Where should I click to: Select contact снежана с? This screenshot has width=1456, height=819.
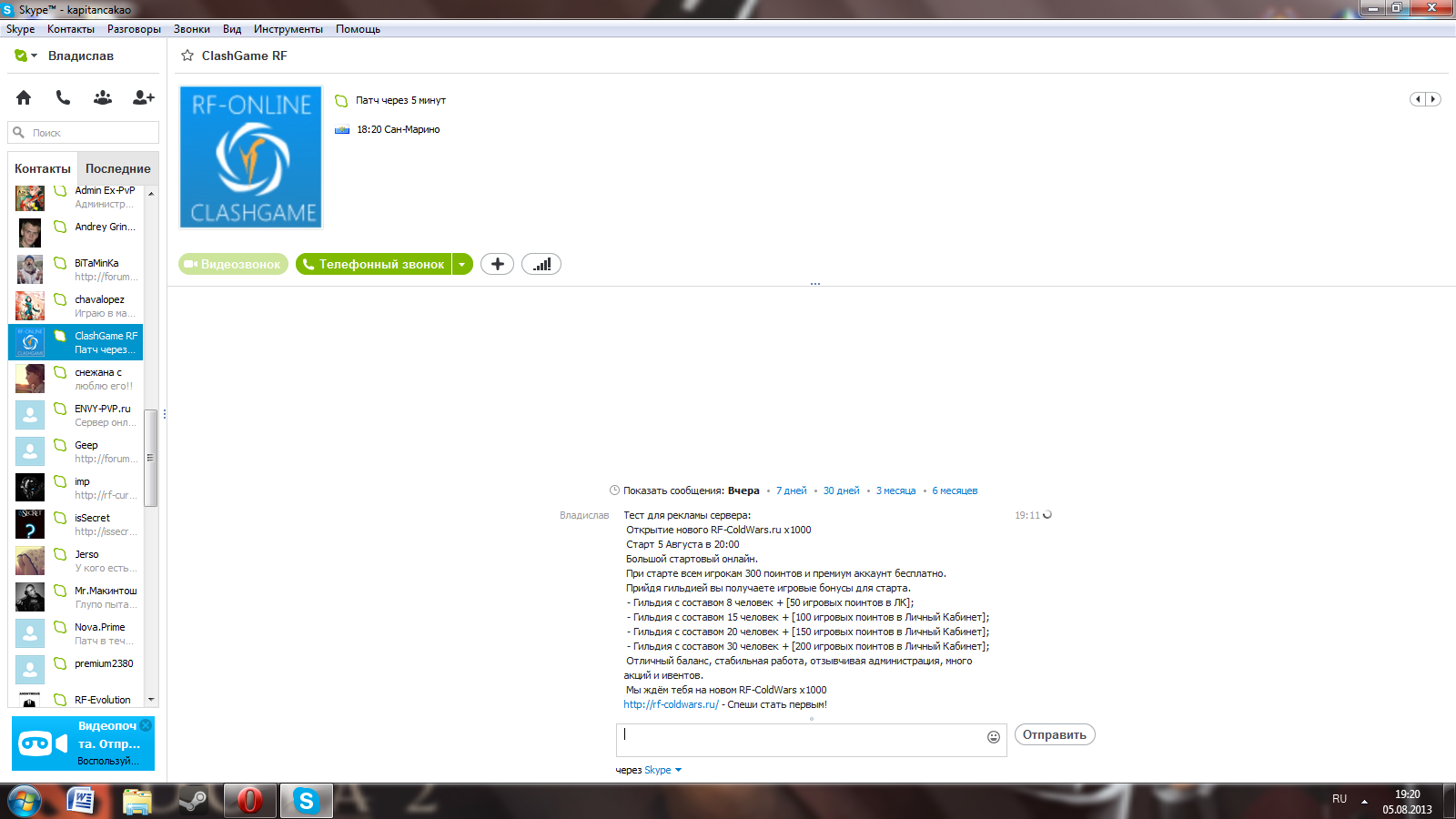[x=76, y=379]
